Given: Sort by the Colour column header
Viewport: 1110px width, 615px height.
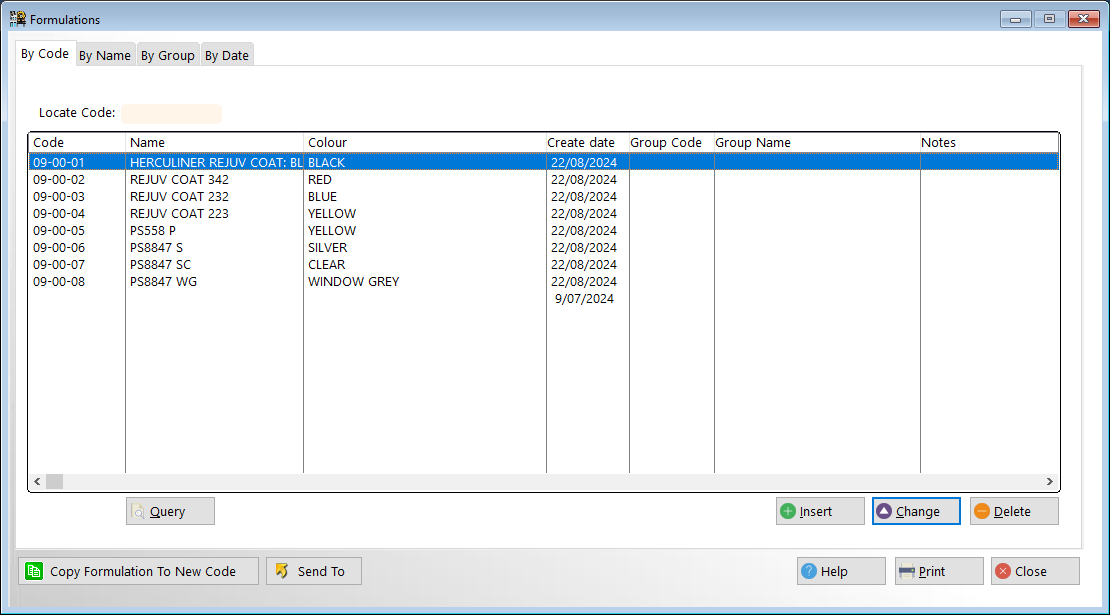Looking at the screenshot, I should tap(424, 143).
